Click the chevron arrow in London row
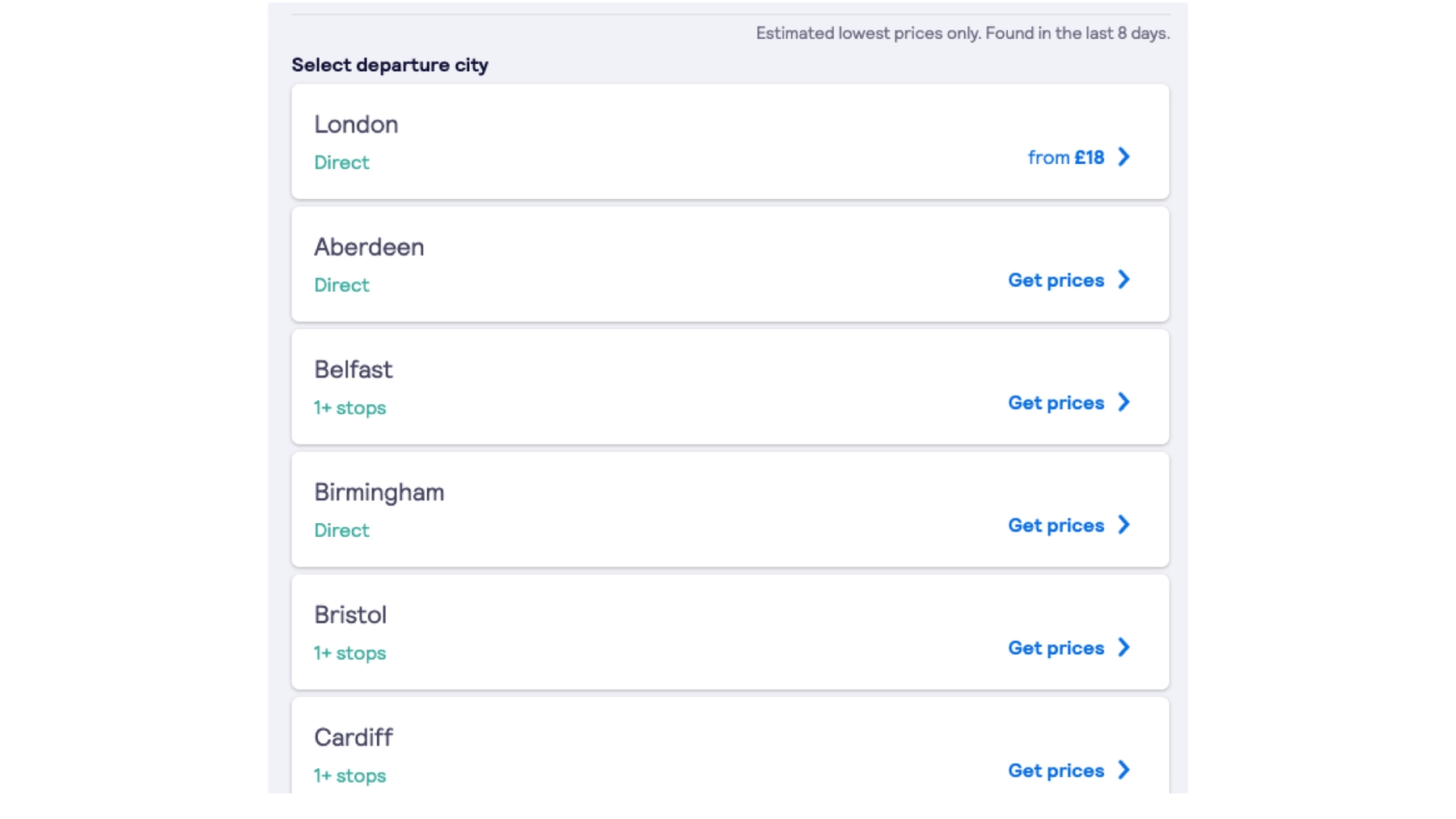This screenshot has width=1456, height=819. 1124,157
